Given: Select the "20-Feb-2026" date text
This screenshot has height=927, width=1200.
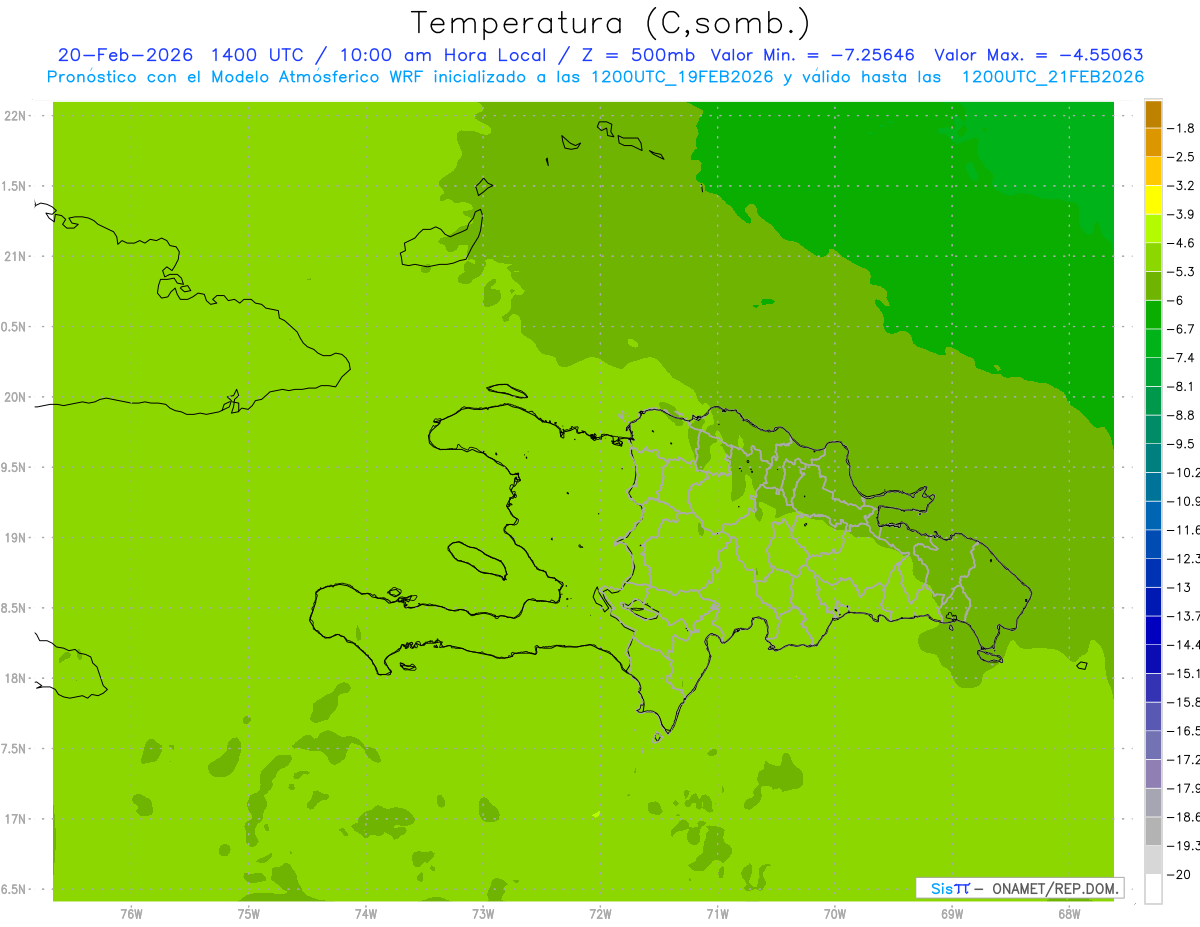Looking at the screenshot, I should pos(125,55).
